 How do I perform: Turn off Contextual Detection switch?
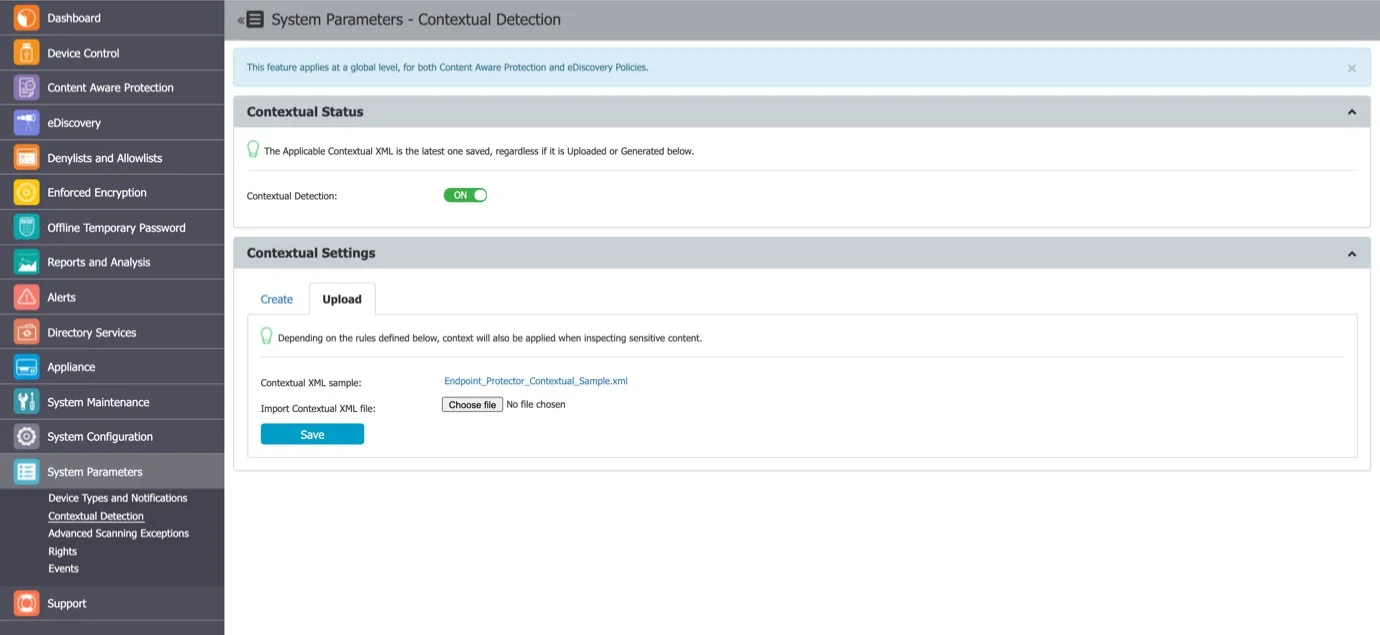click(x=465, y=195)
